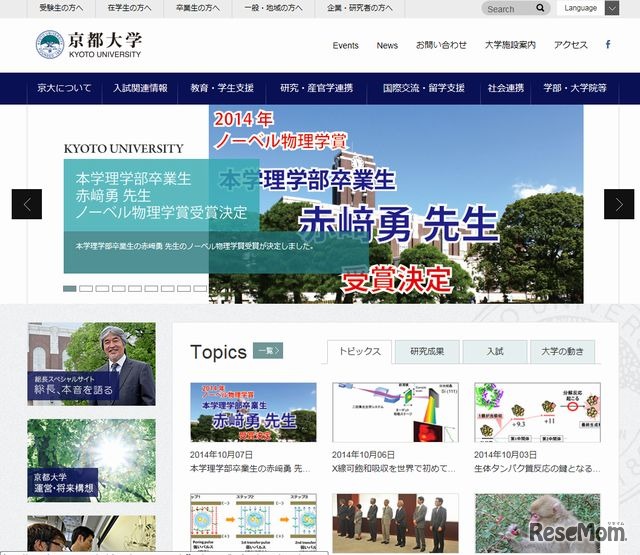Open 大学施設案内 link
The image size is (640, 555).
pos(510,45)
